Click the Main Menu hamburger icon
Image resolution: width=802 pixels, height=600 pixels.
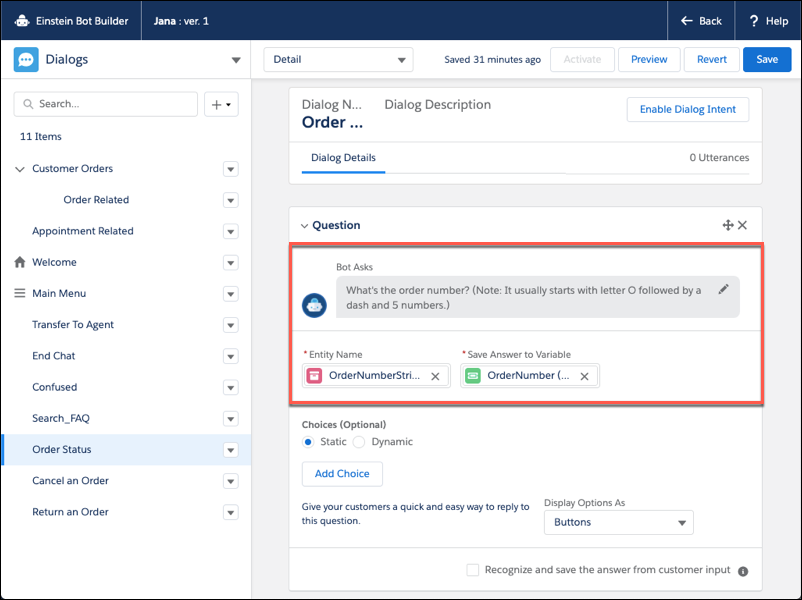click(19, 293)
